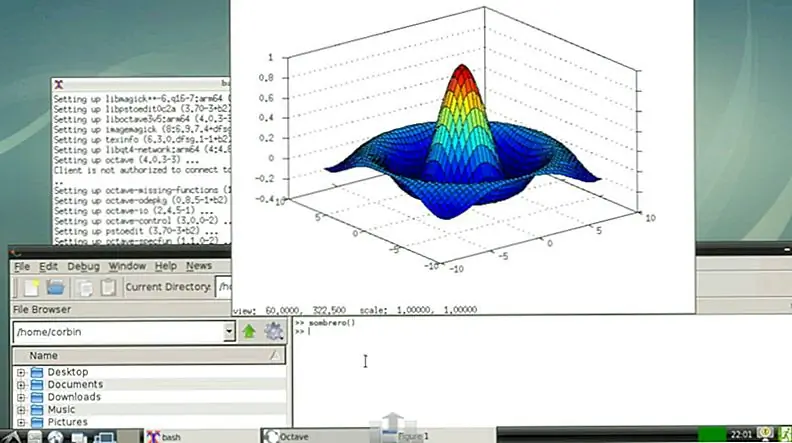Open the News menu

tap(199, 266)
